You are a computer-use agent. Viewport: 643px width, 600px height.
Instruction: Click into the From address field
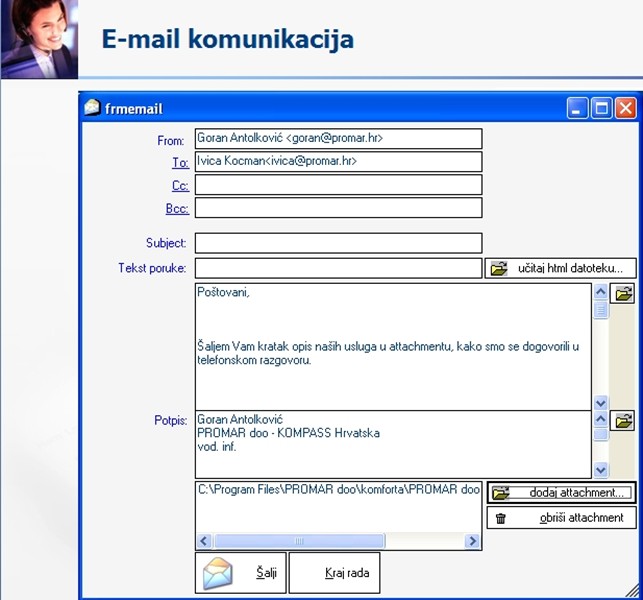tap(338, 139)
